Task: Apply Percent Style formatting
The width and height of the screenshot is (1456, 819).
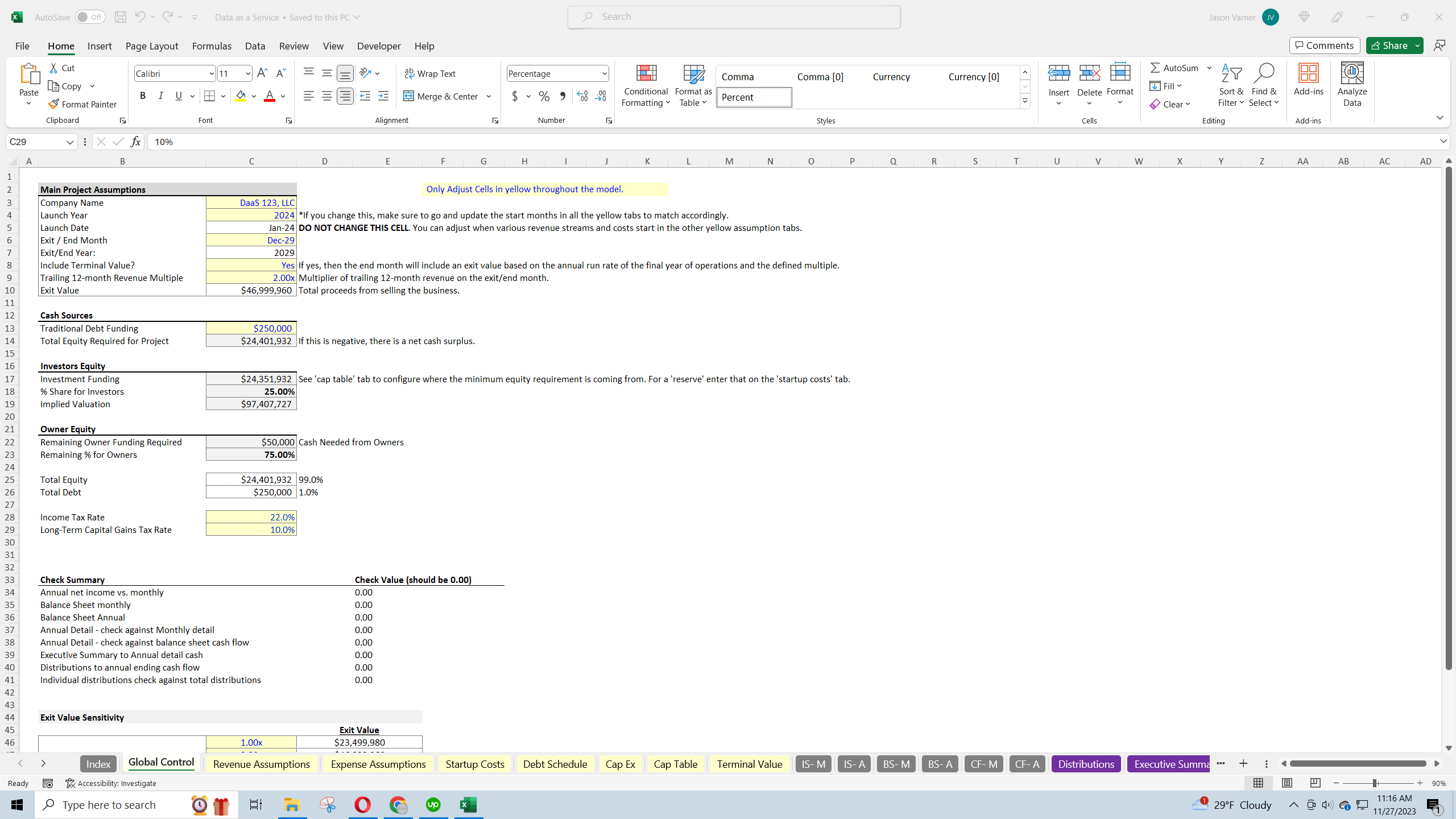Action: point(544,96)
